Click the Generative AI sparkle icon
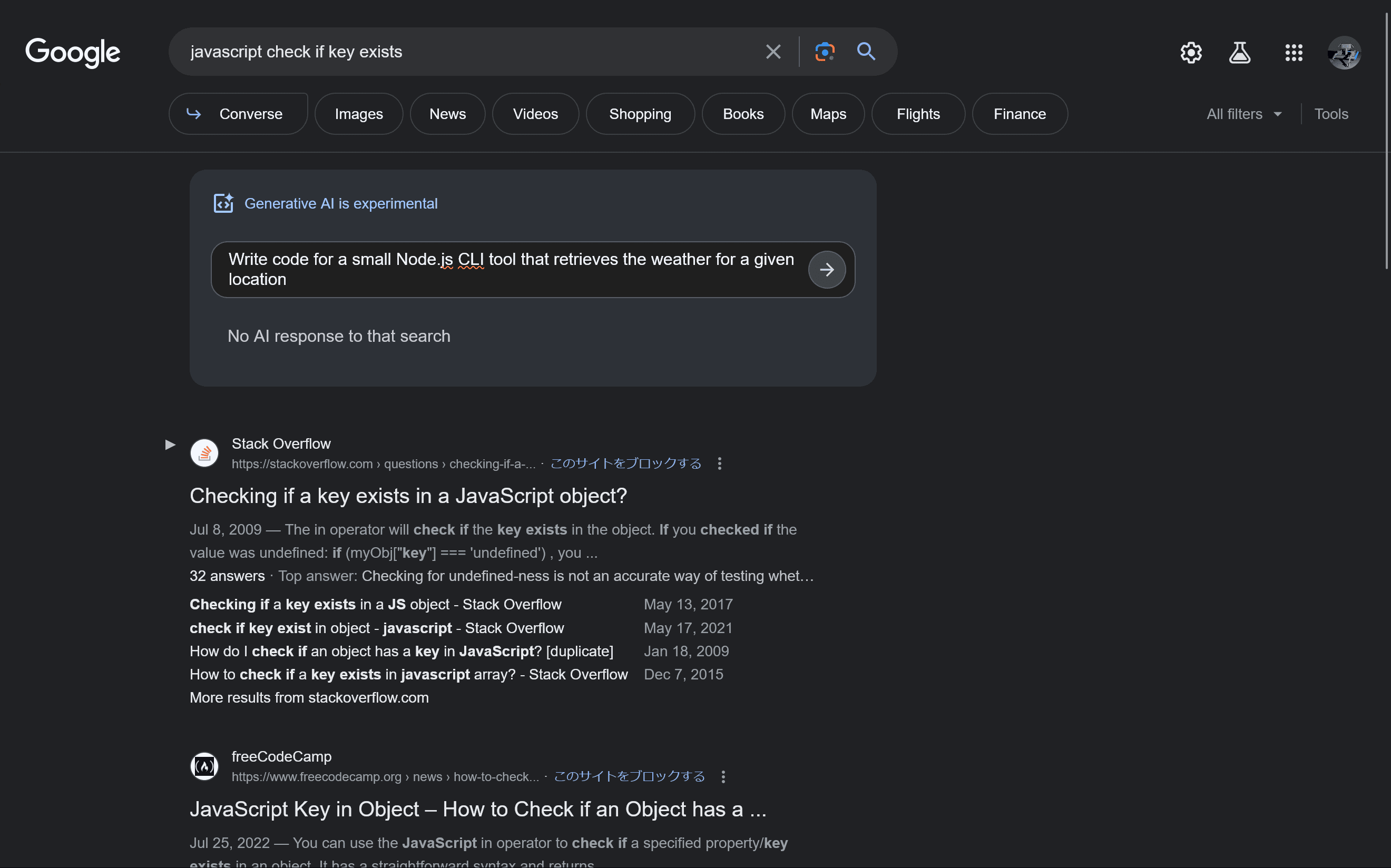Screen dimensions: 1391x868 (223, 203)
